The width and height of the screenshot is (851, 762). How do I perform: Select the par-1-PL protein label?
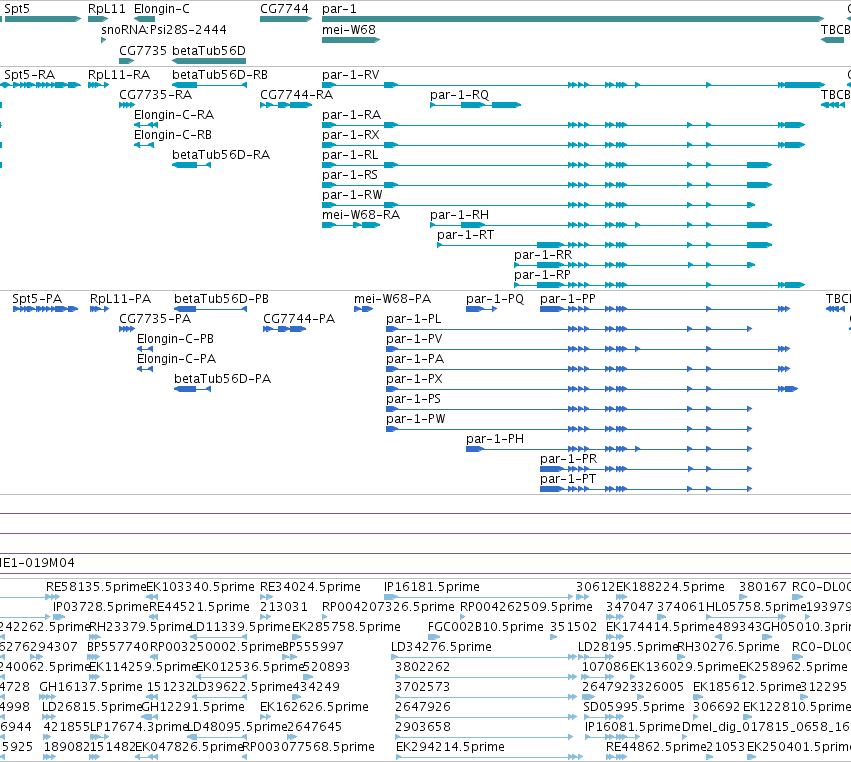coord(414,319)
